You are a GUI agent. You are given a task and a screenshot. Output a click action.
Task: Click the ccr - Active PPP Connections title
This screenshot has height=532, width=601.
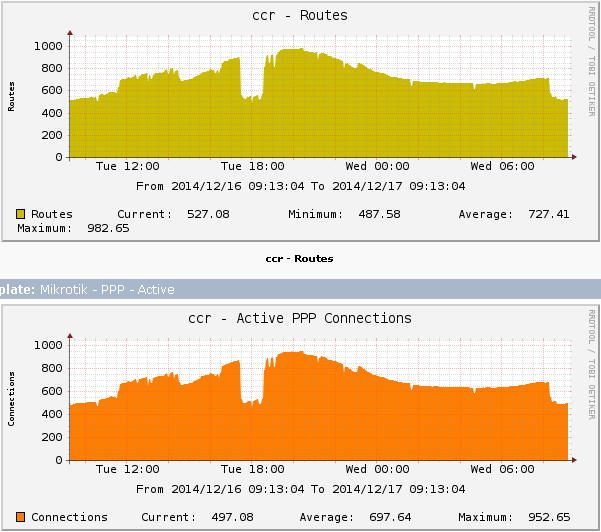[x=300, y=318]
